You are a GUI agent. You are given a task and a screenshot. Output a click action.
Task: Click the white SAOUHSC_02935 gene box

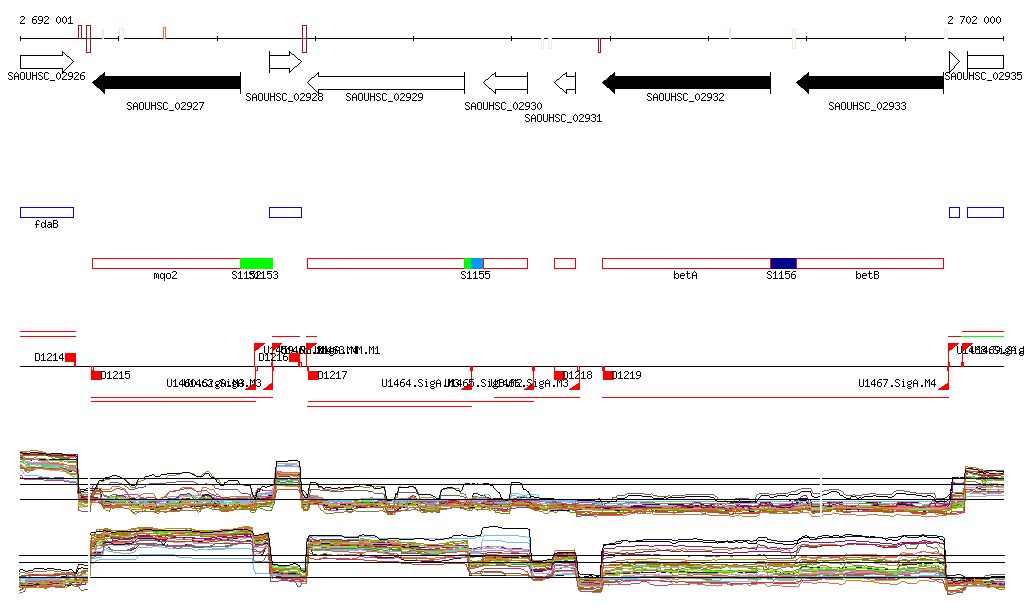985,62
